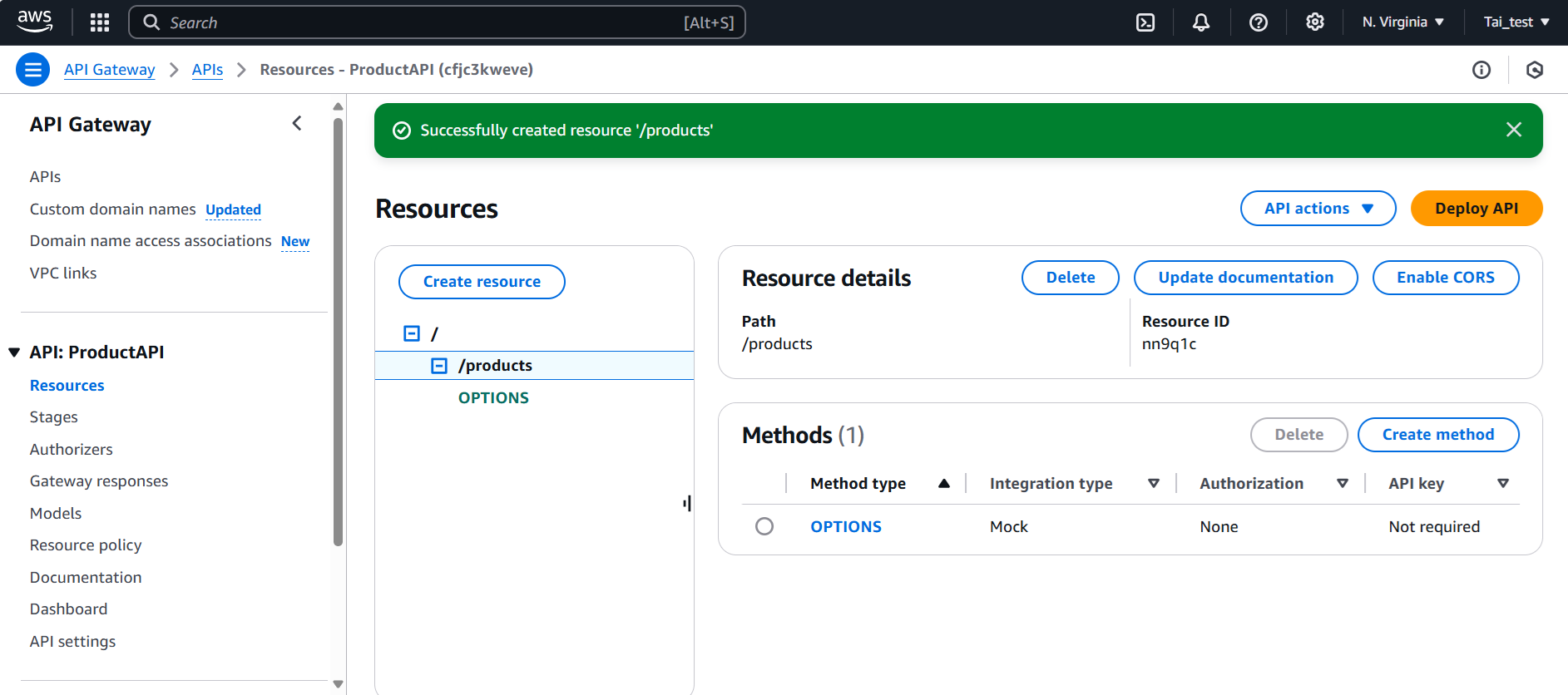Open API settings section
Image resolution: width=1568 pixels, height=695 pixels.
[x=73, y=642]
